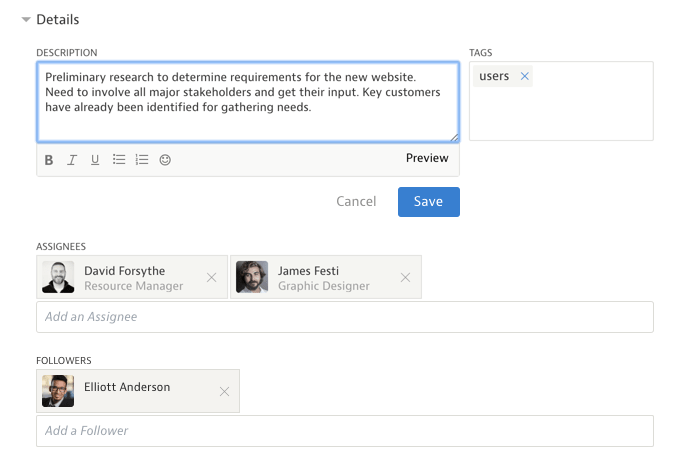Apply italic formatting to the description
This screenshot has width=676, height=461.
coord(72,160)
